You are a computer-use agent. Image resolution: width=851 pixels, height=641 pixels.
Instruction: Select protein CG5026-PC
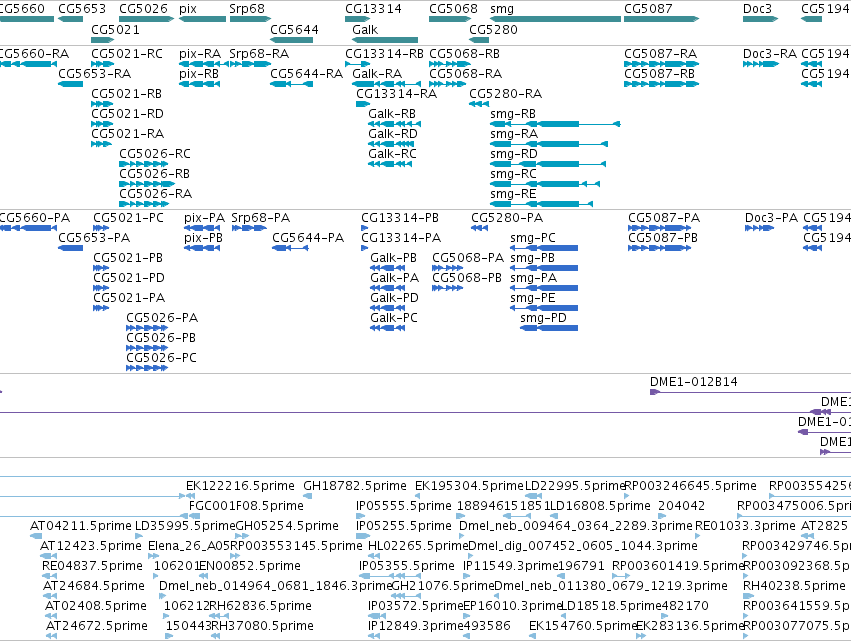tap(147, 368)
